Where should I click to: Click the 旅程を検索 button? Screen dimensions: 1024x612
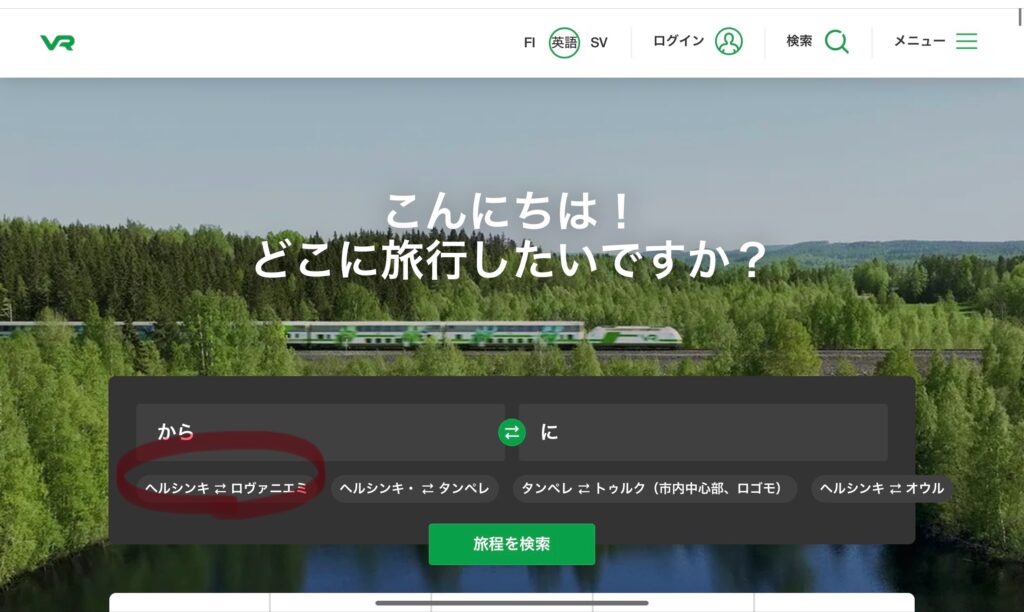point(512,543)
